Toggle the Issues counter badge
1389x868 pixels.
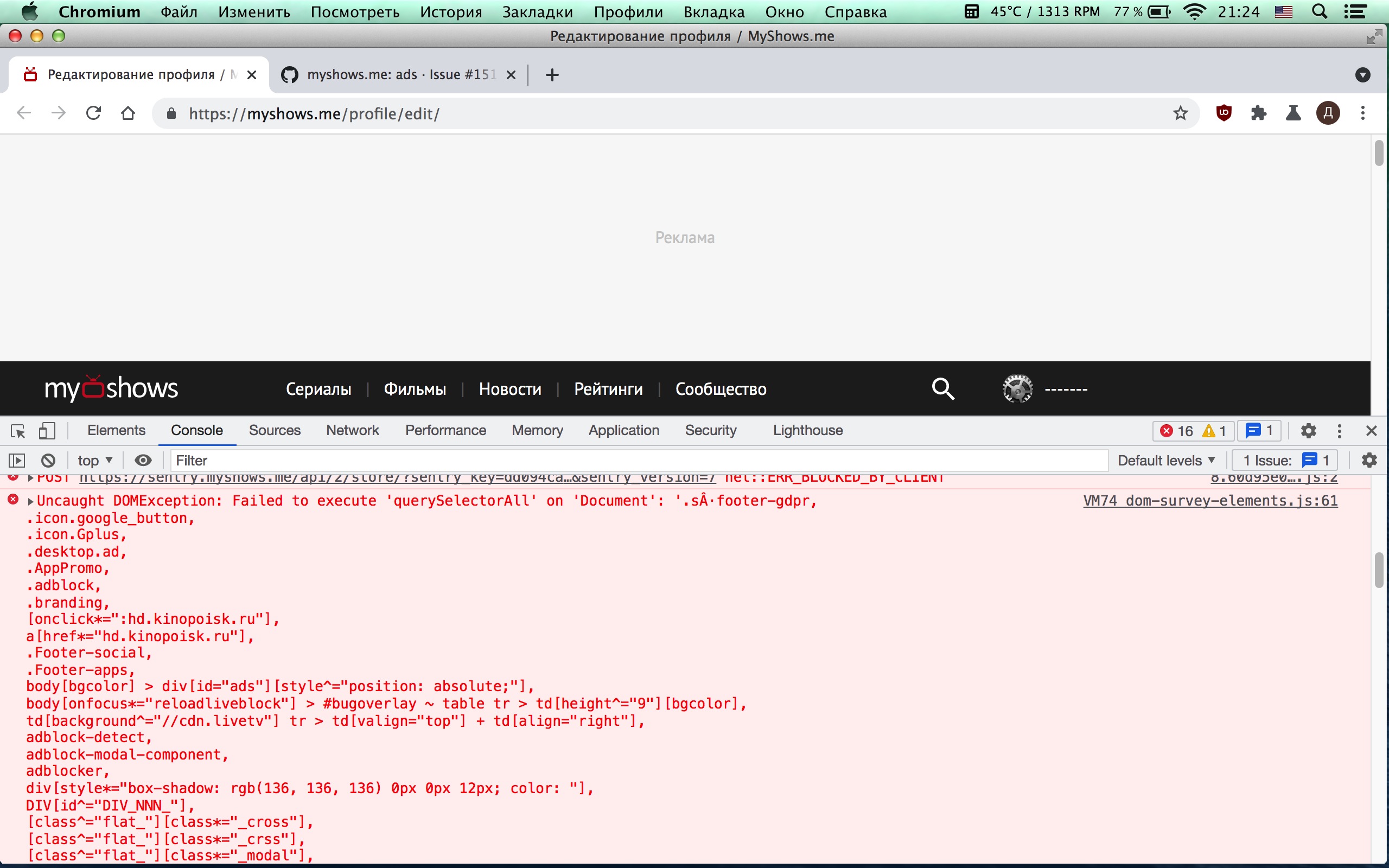pyautogui.click(x=1259, y=431)
